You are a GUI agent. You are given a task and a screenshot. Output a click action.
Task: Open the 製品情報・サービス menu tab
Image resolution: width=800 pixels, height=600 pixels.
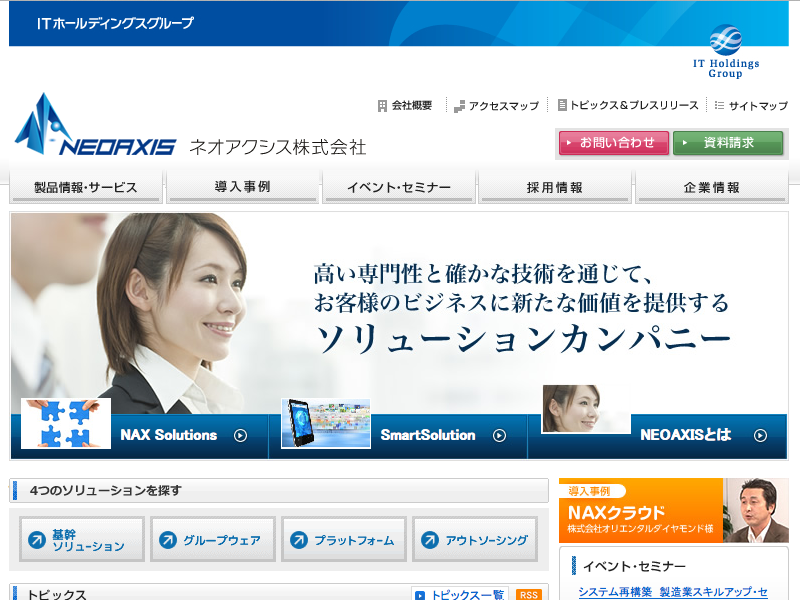[x=86, y=187]
